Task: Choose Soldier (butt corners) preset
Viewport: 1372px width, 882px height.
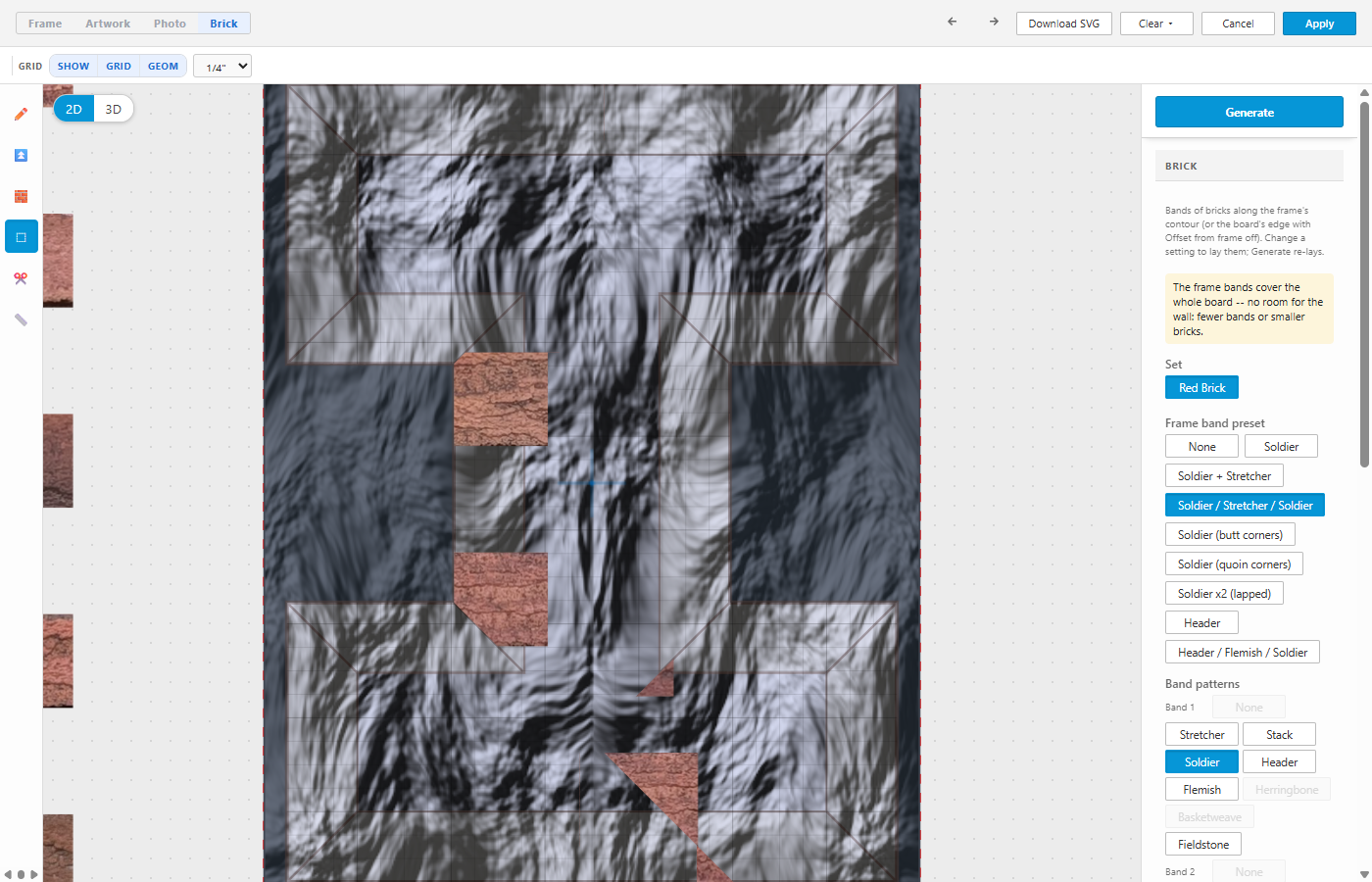Action: pyautogui.click(x=1230, y=535)
